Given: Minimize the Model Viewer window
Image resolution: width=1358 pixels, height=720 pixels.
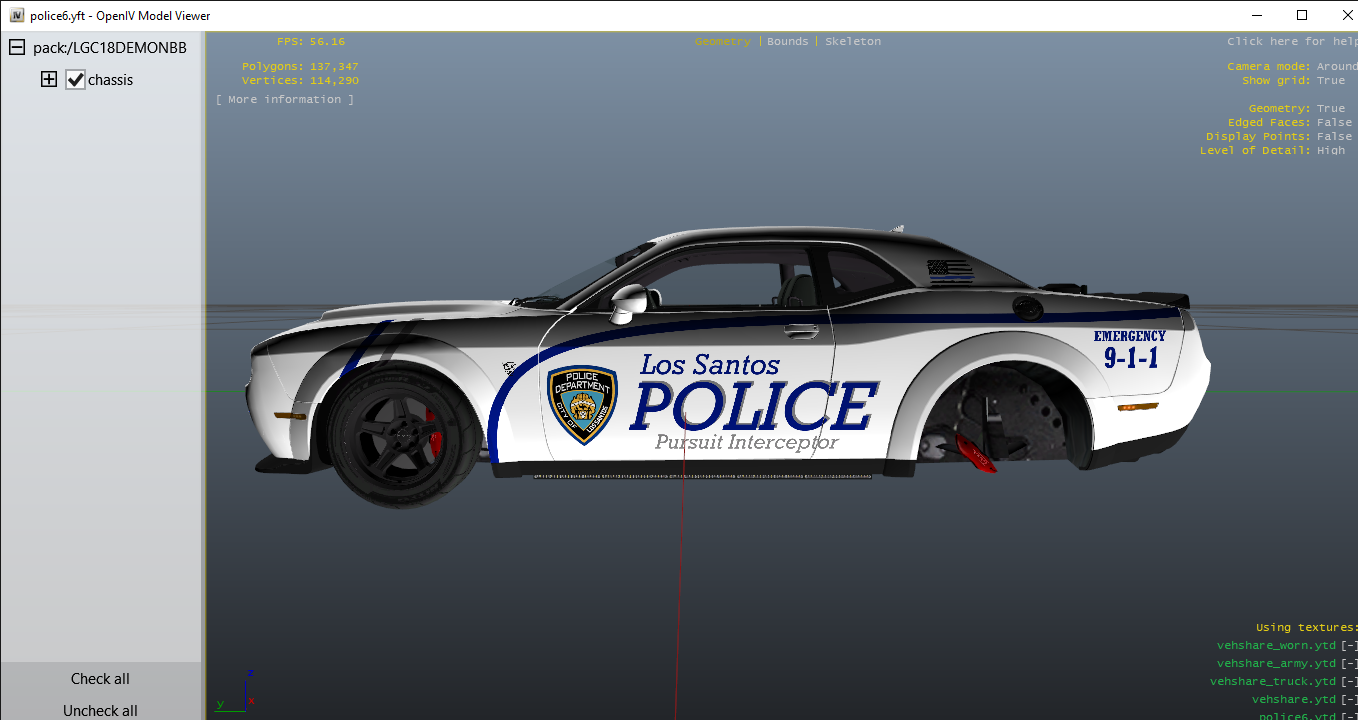Looking at the screenshot, I should click(1256, 15).
